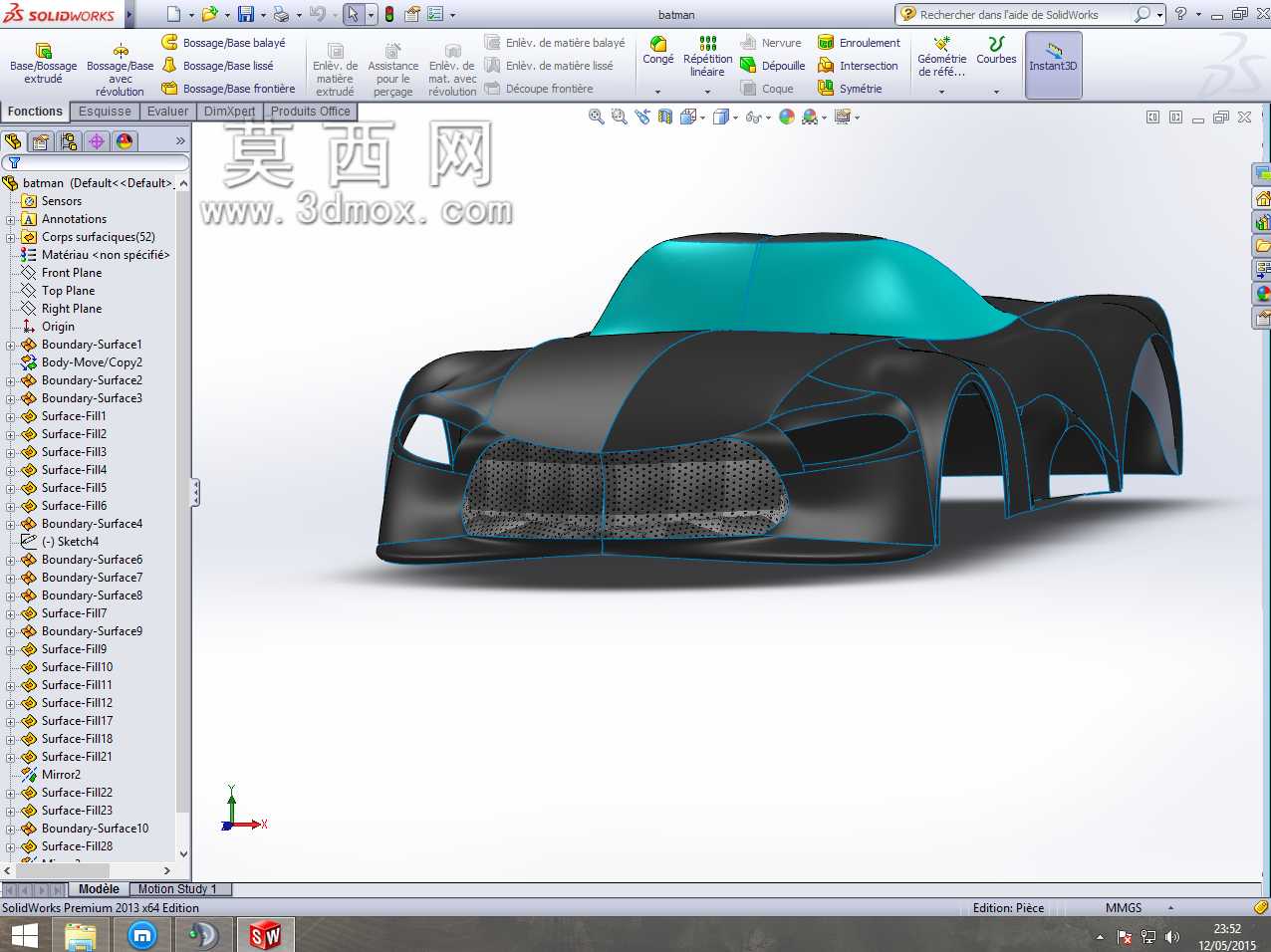Click the Répétition linéaire pattern tool
Image resolution: width=1271 pixels, height=952 pixels.
point(707,56)
